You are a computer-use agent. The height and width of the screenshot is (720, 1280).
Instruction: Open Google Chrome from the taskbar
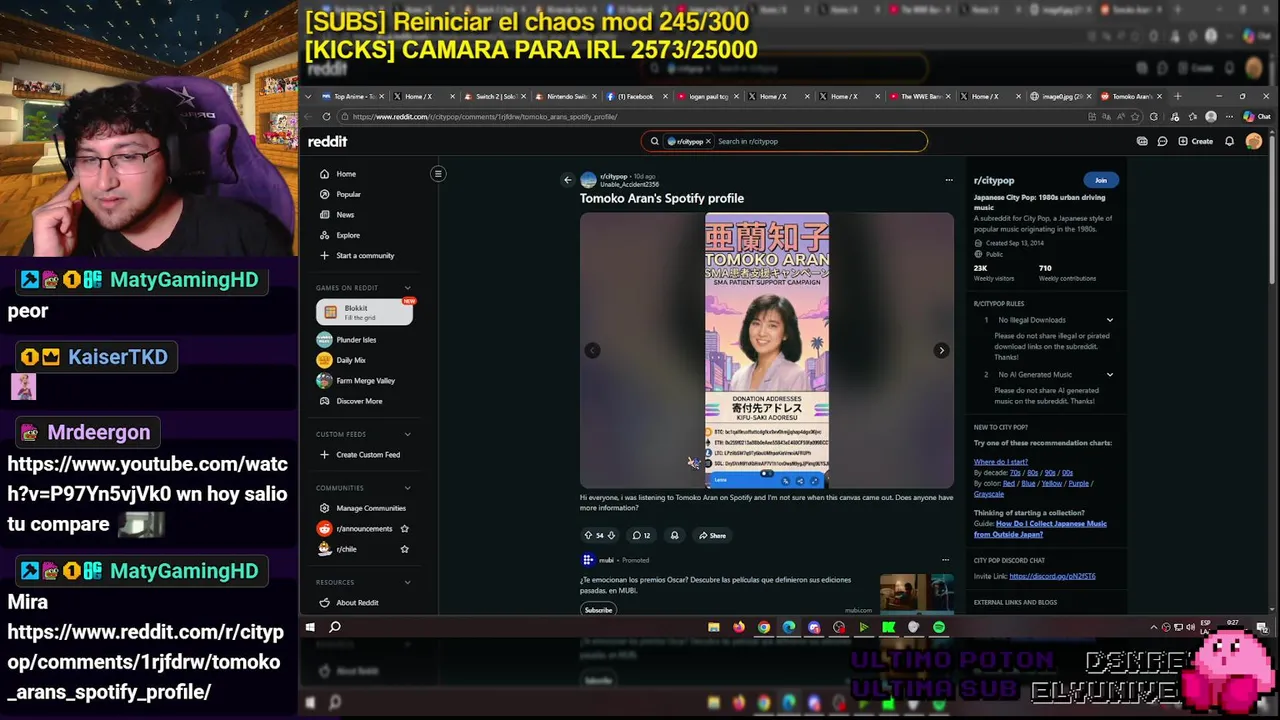(x=764, y=627)
